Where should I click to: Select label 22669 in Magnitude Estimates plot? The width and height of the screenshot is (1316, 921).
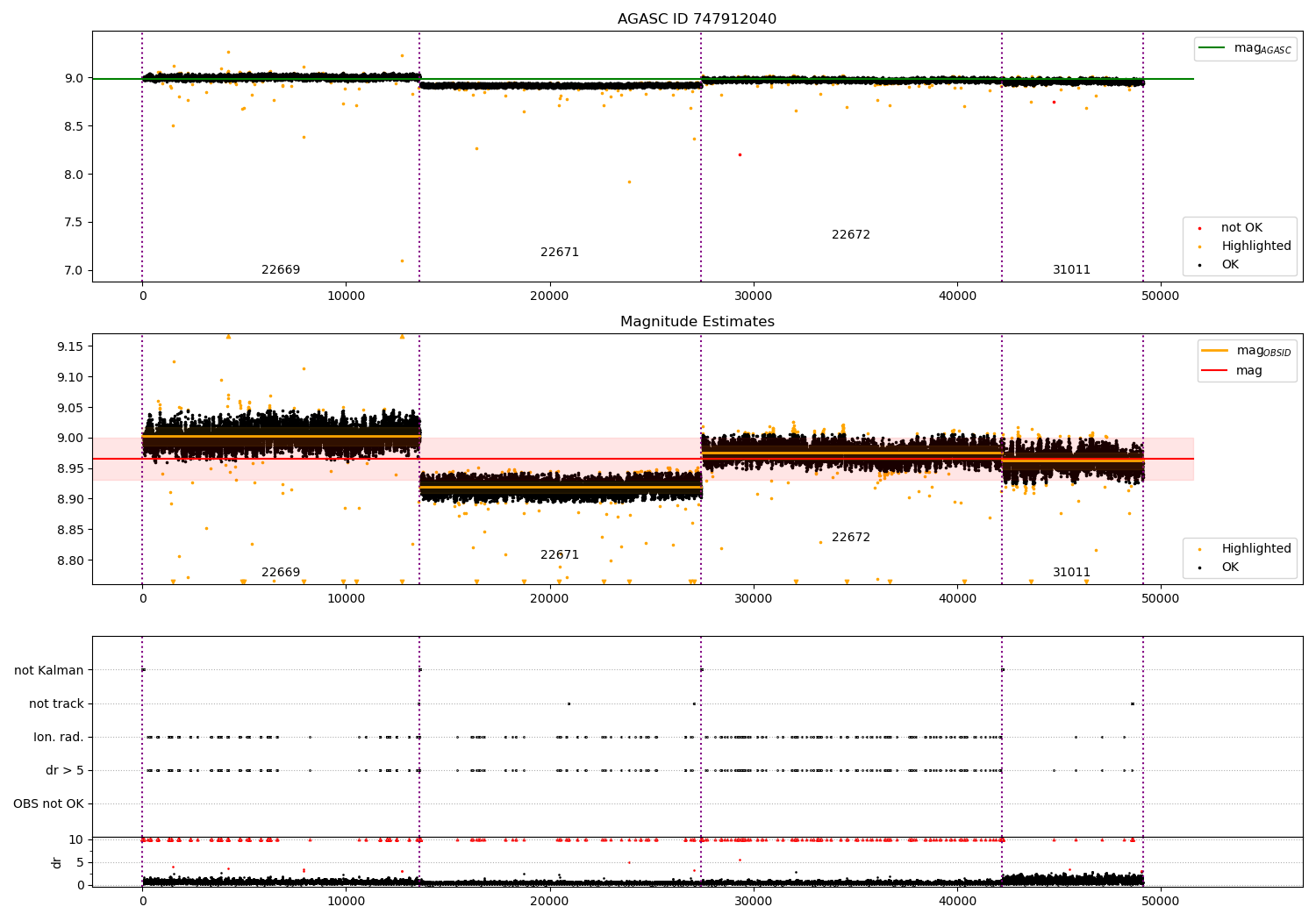click(281, 573)
